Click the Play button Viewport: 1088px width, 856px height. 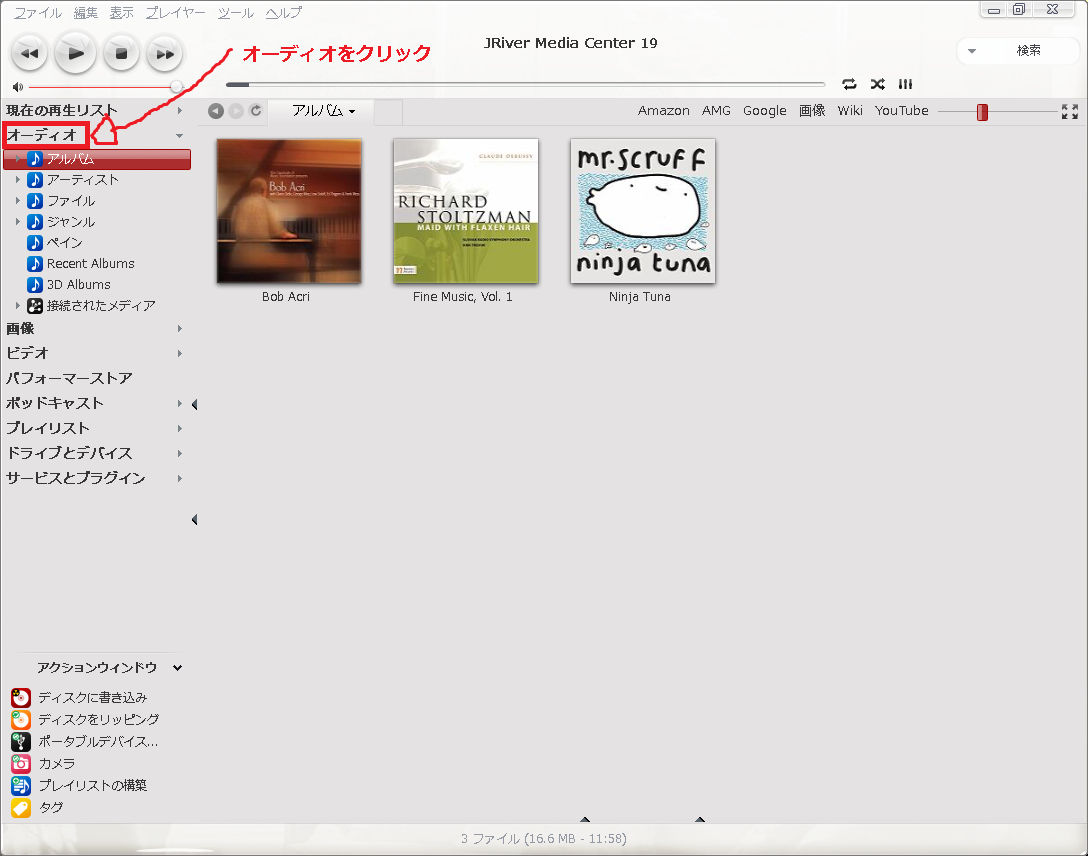coord(75,53)
